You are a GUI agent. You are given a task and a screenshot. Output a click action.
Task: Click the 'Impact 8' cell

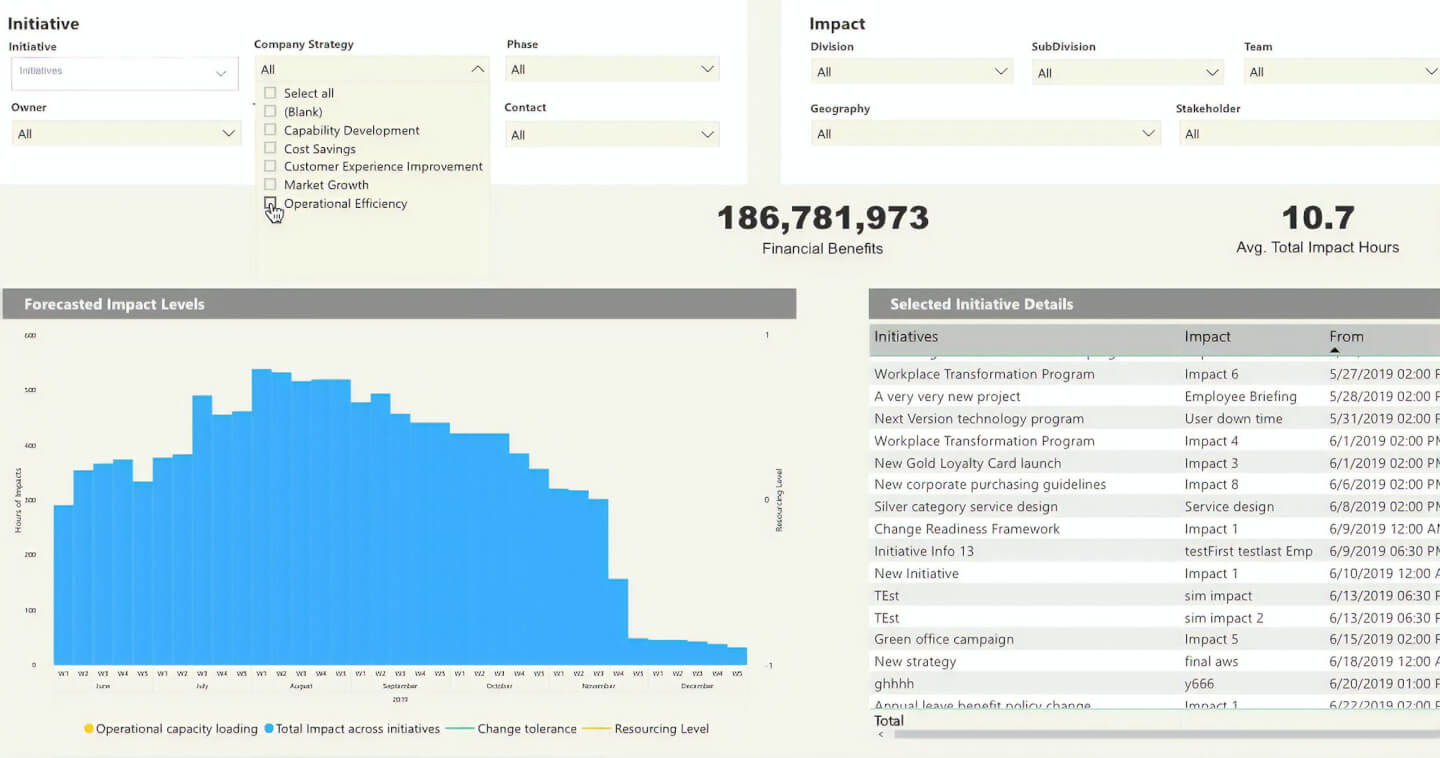tap(1211, 484)
